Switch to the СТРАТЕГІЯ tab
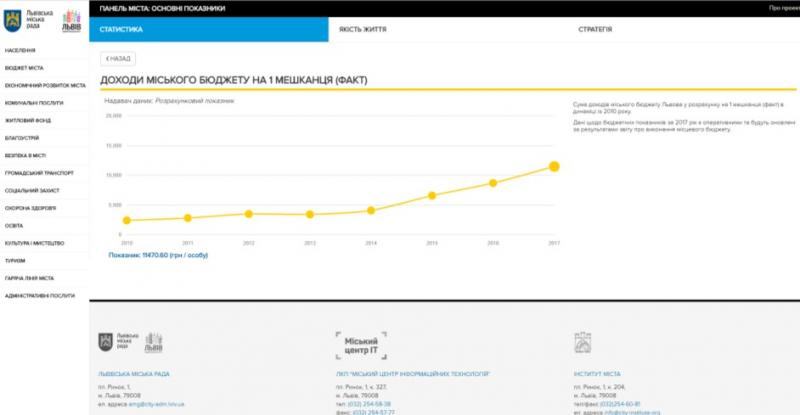 tap(595, 30)
